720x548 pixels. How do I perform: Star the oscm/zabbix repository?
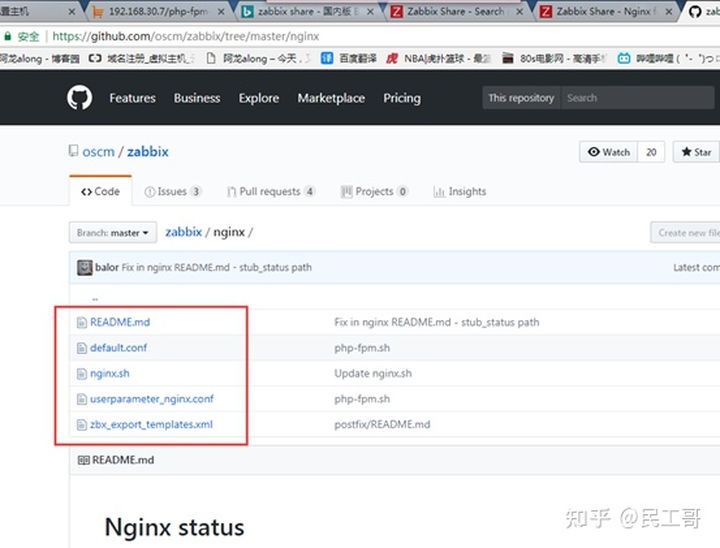(696, 152)
